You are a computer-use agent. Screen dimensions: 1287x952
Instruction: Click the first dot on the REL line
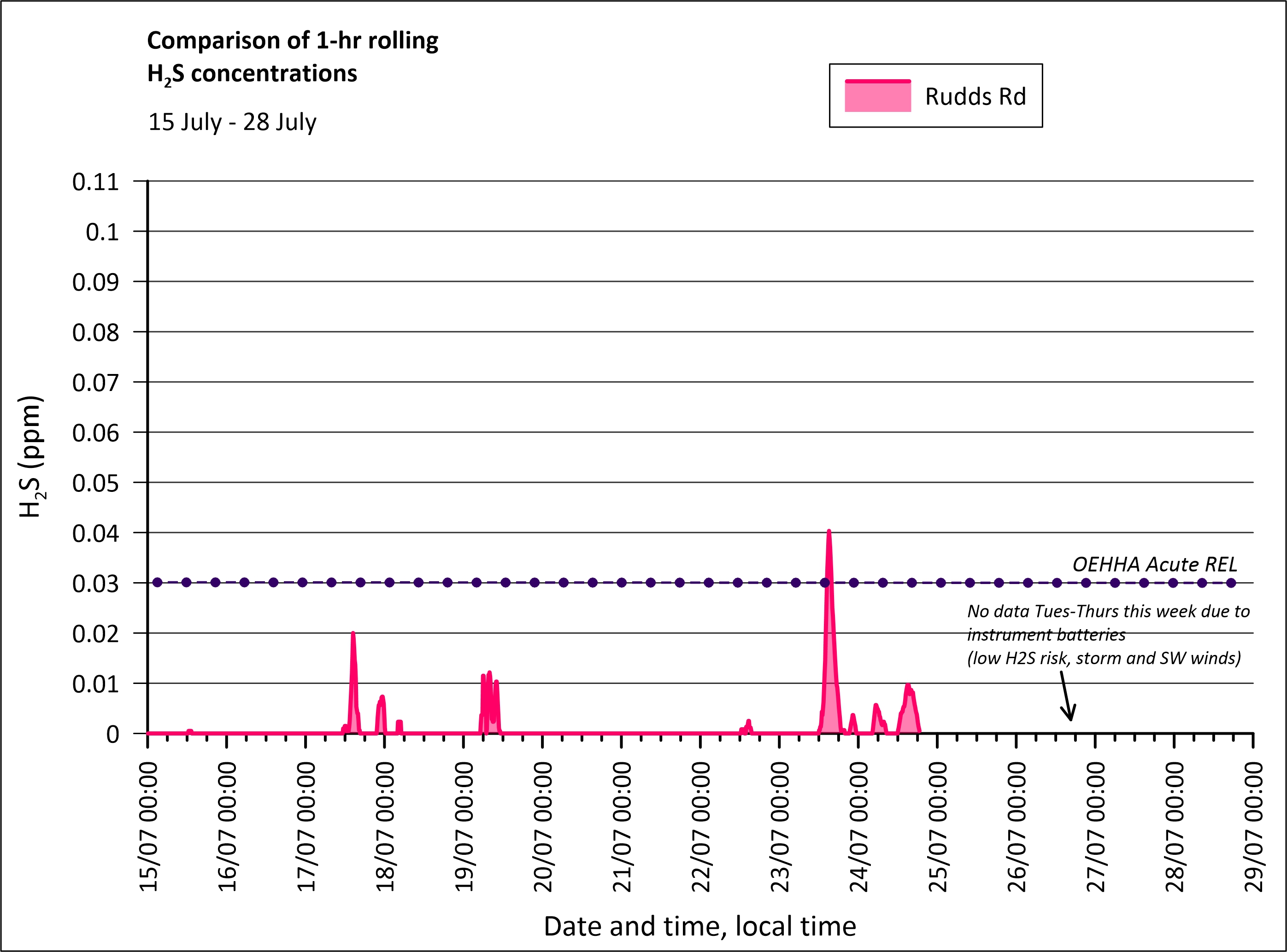(158, 583)
